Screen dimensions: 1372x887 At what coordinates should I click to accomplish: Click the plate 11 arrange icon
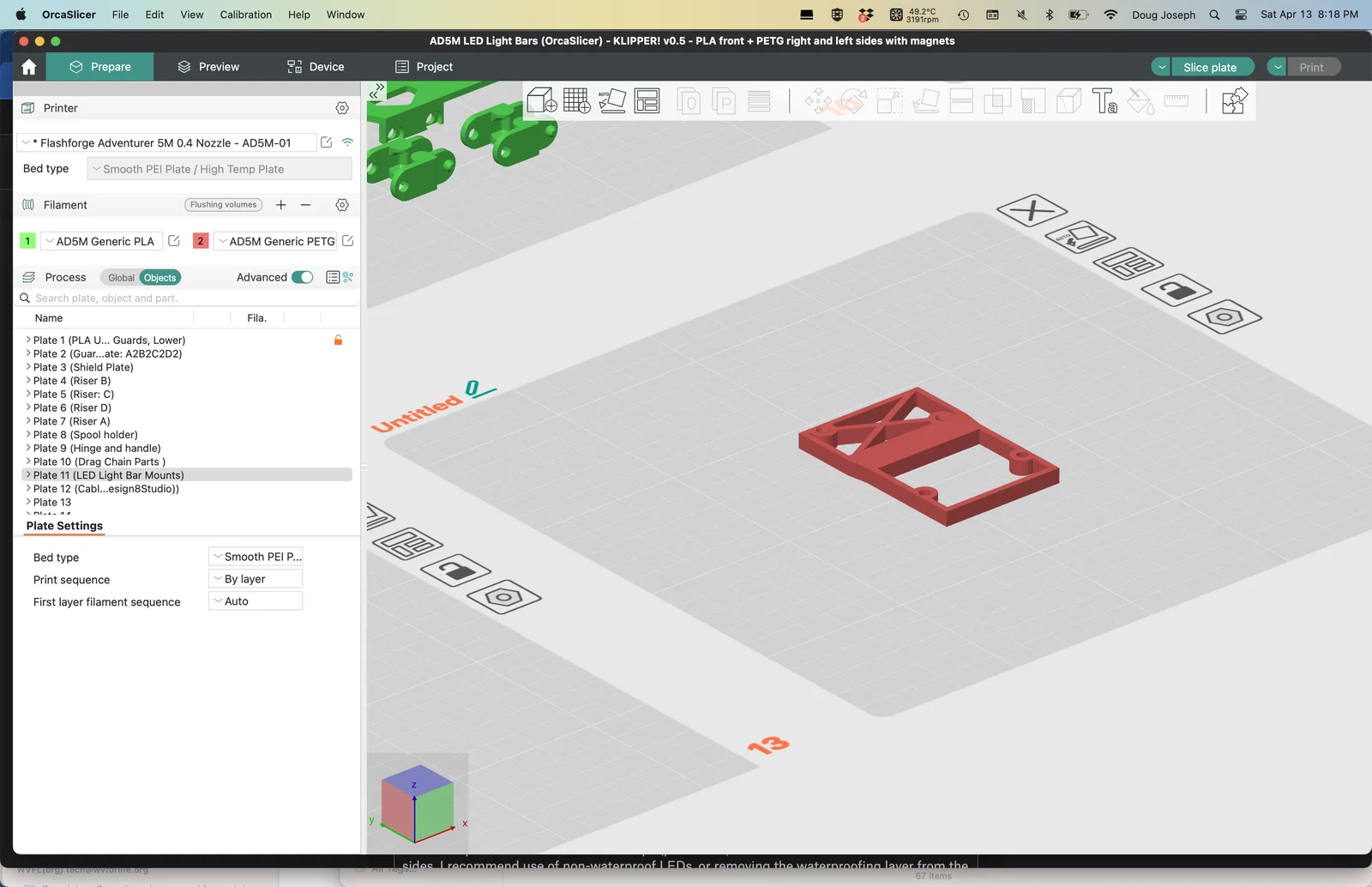[1128, 263]
